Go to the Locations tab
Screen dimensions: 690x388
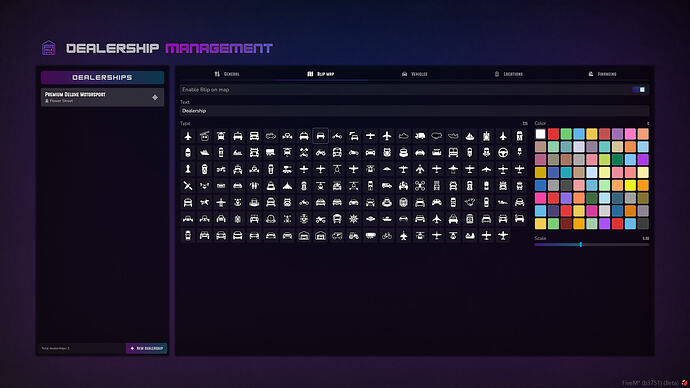point(509,74)
